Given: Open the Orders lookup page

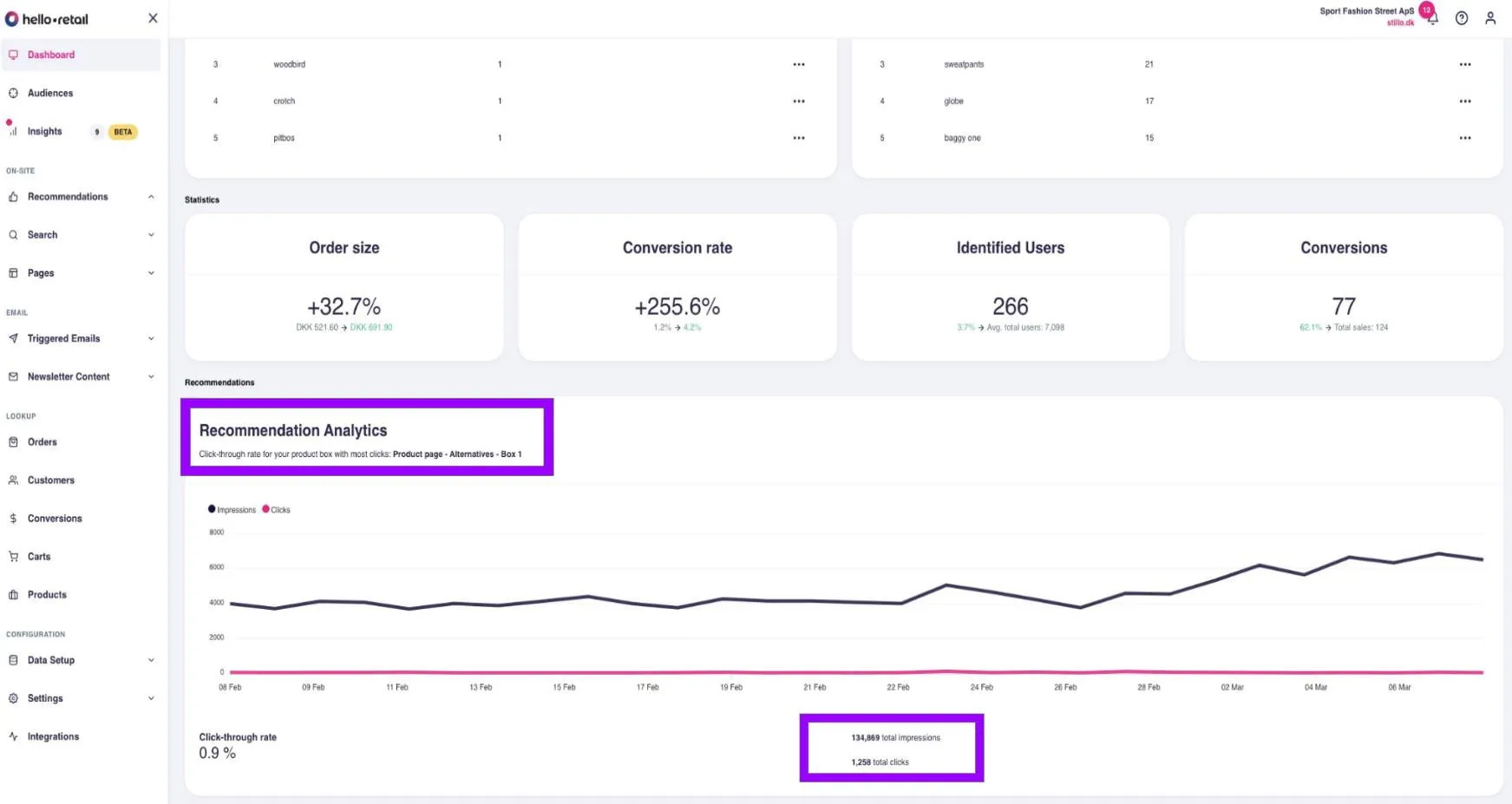Looking at the screenshot, I should pos(42,442).
